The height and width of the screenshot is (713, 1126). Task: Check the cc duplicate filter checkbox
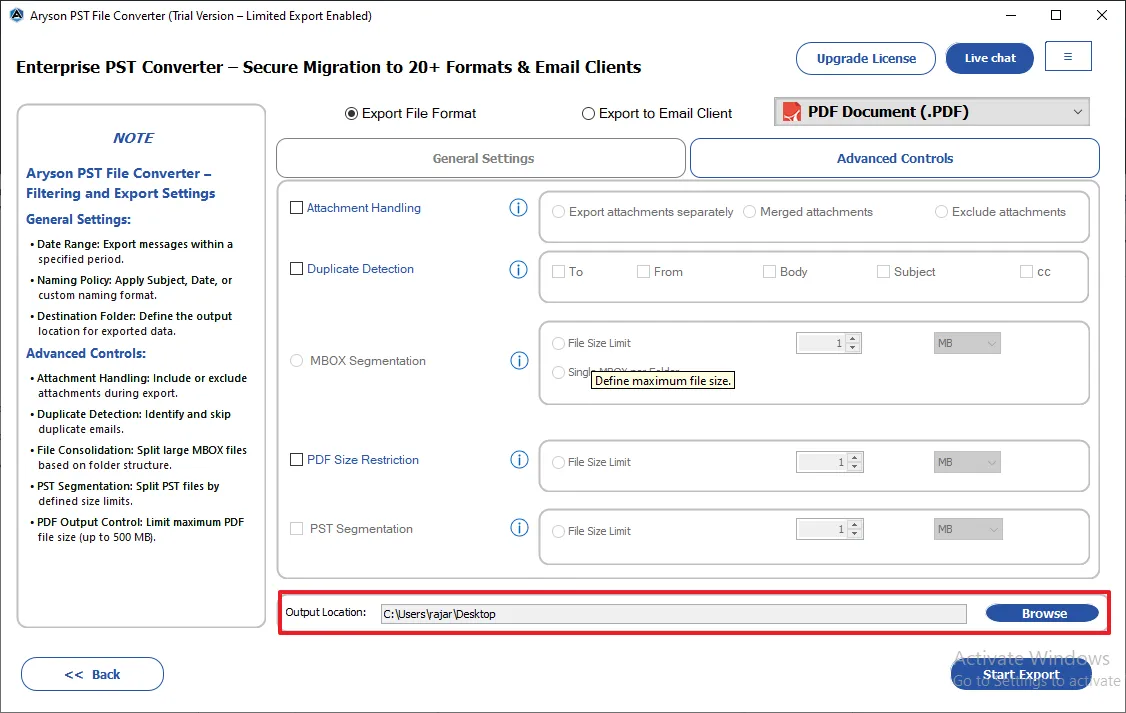1026,271
